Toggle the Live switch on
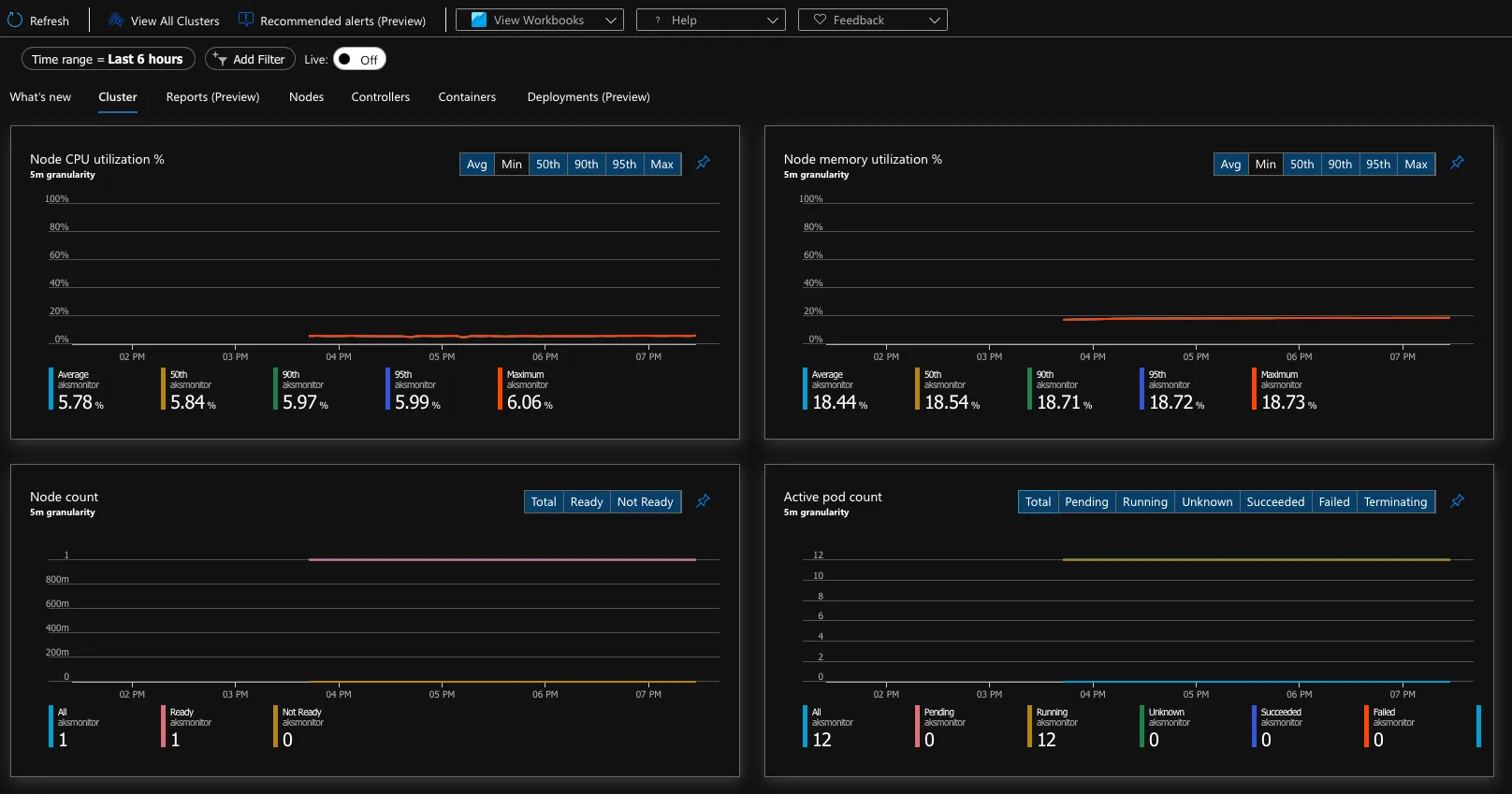Screen dimensions: 1512x794 click(x=360, y=59)
